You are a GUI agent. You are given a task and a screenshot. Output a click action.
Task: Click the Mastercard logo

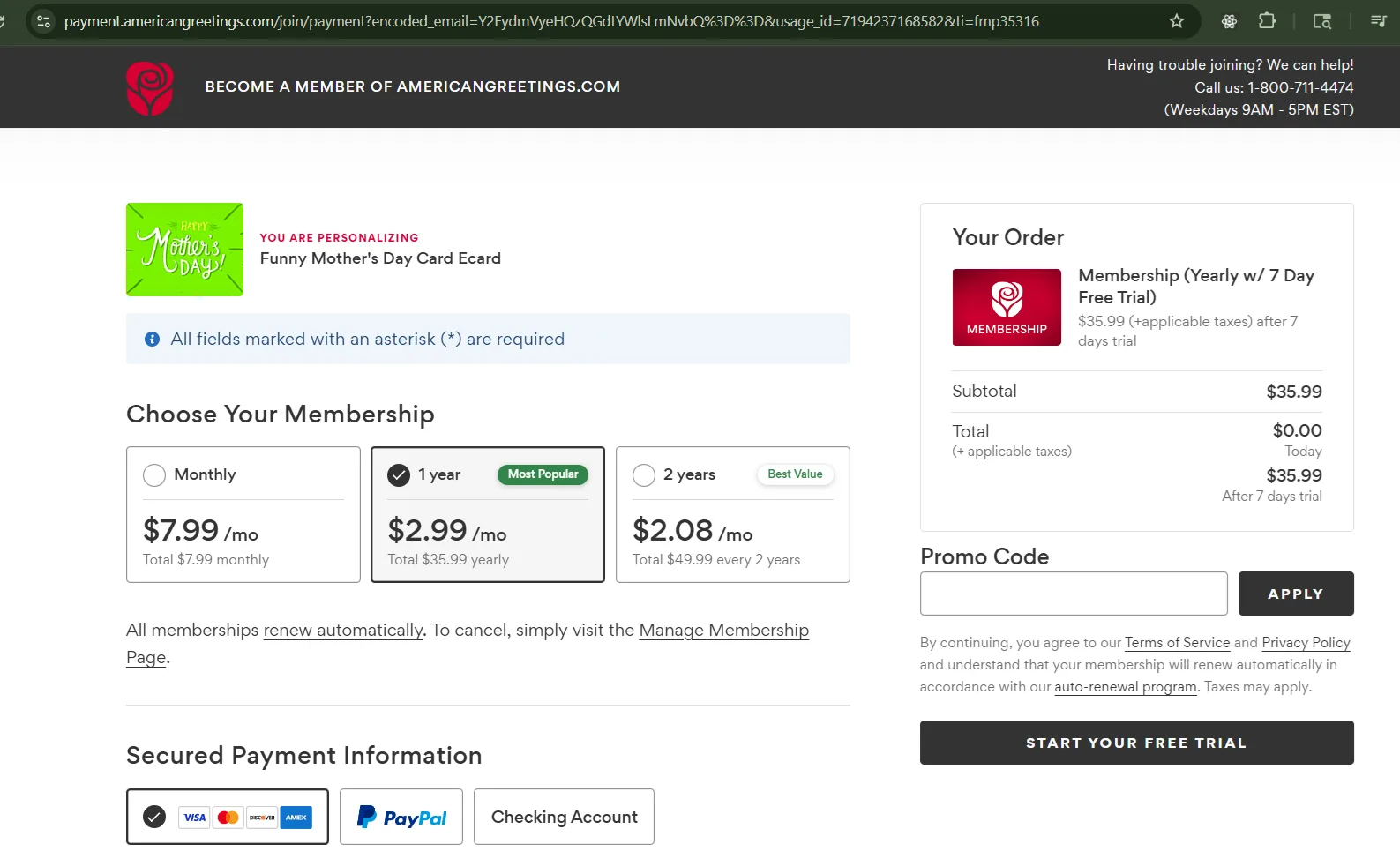[228, 818]
